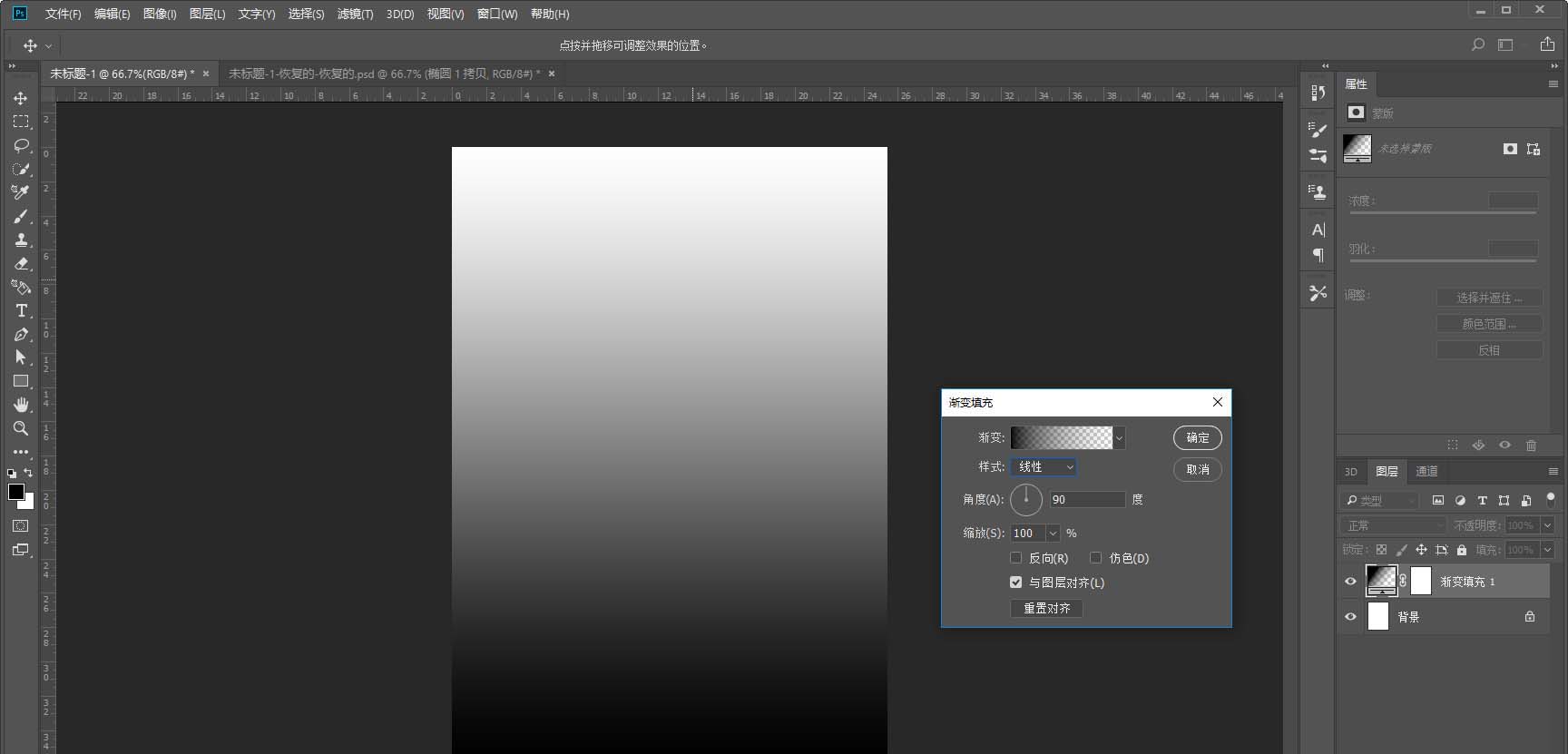The width and height of the screenshot is (1568, 754).
Task: Select the Hand tool
Action: 21,405
